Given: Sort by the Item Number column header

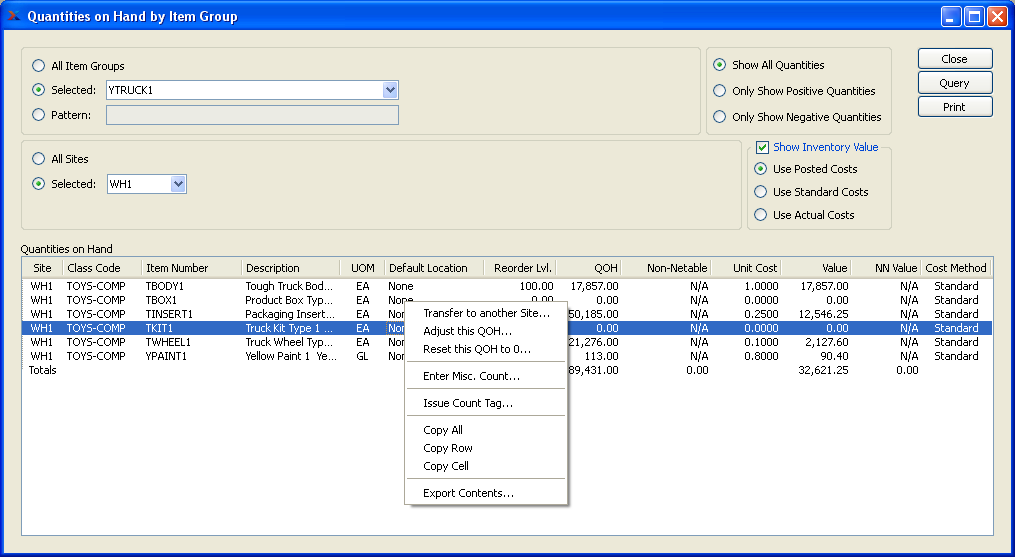Looking at the screenshot, I should pyautogui.click(x=177, y=268).
